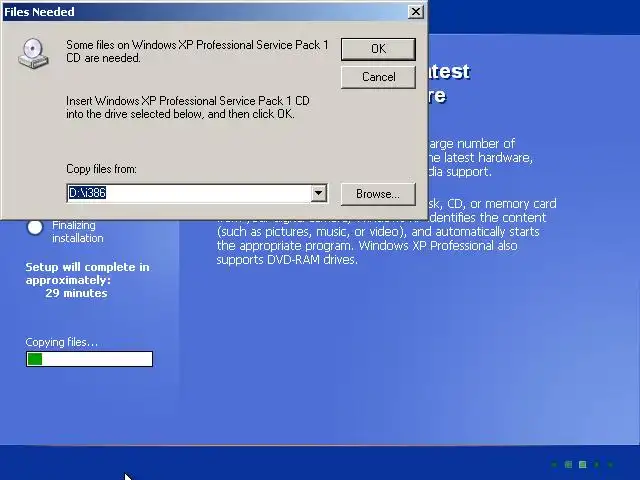
Task: Click 'supports DVD-RAM drives.' text in setup background
Action: (x=287, y=260)
